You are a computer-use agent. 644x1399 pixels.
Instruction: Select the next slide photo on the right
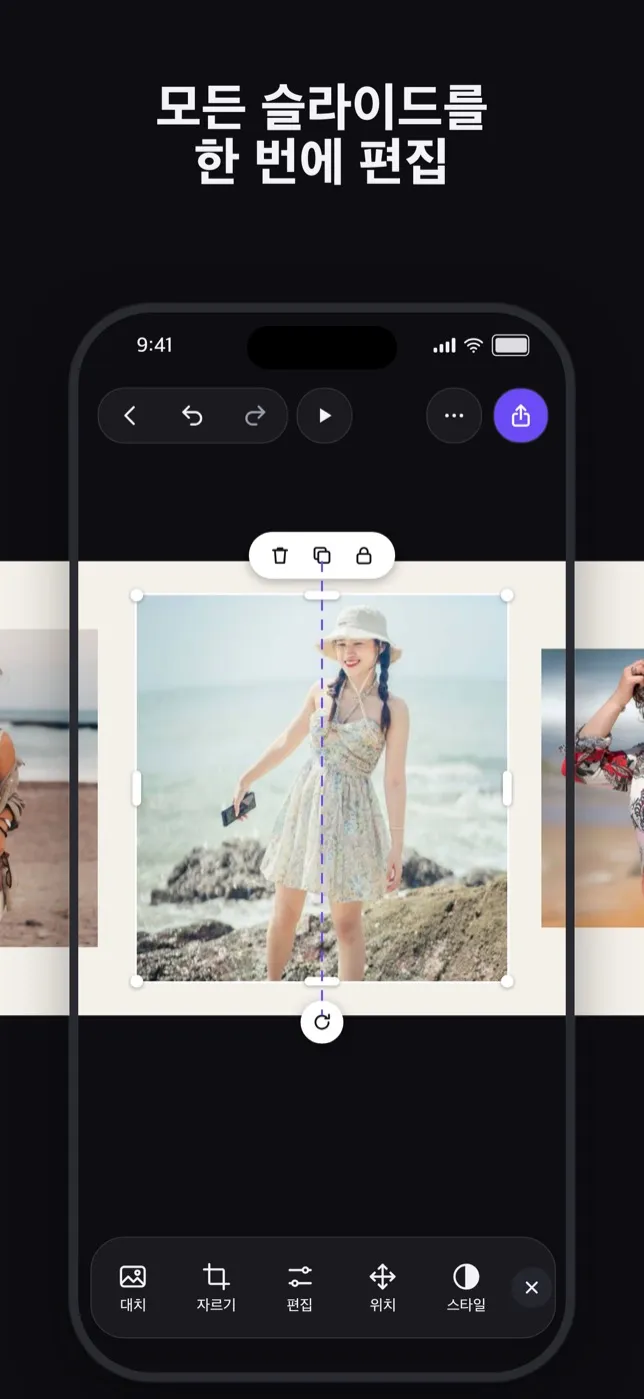click(592, 788)
